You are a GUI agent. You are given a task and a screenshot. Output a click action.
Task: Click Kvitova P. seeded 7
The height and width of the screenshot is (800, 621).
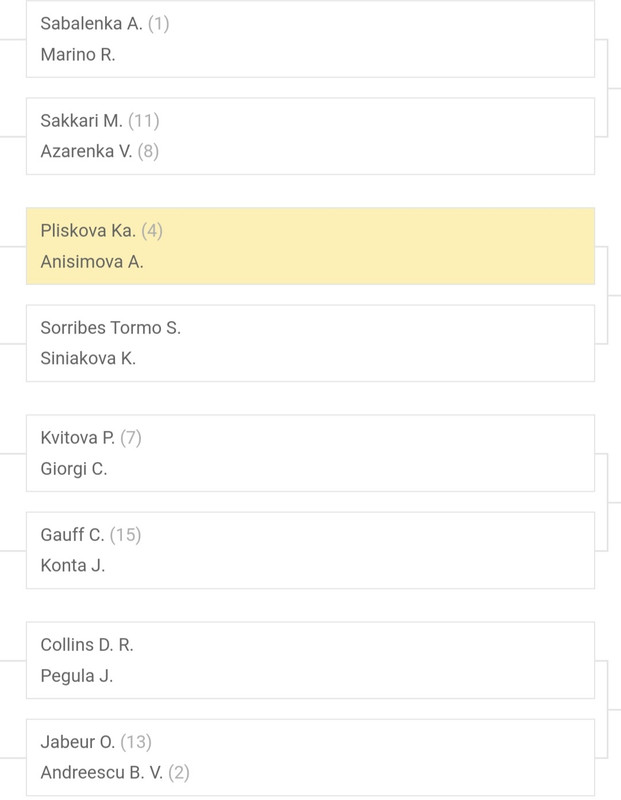point(91,438)
